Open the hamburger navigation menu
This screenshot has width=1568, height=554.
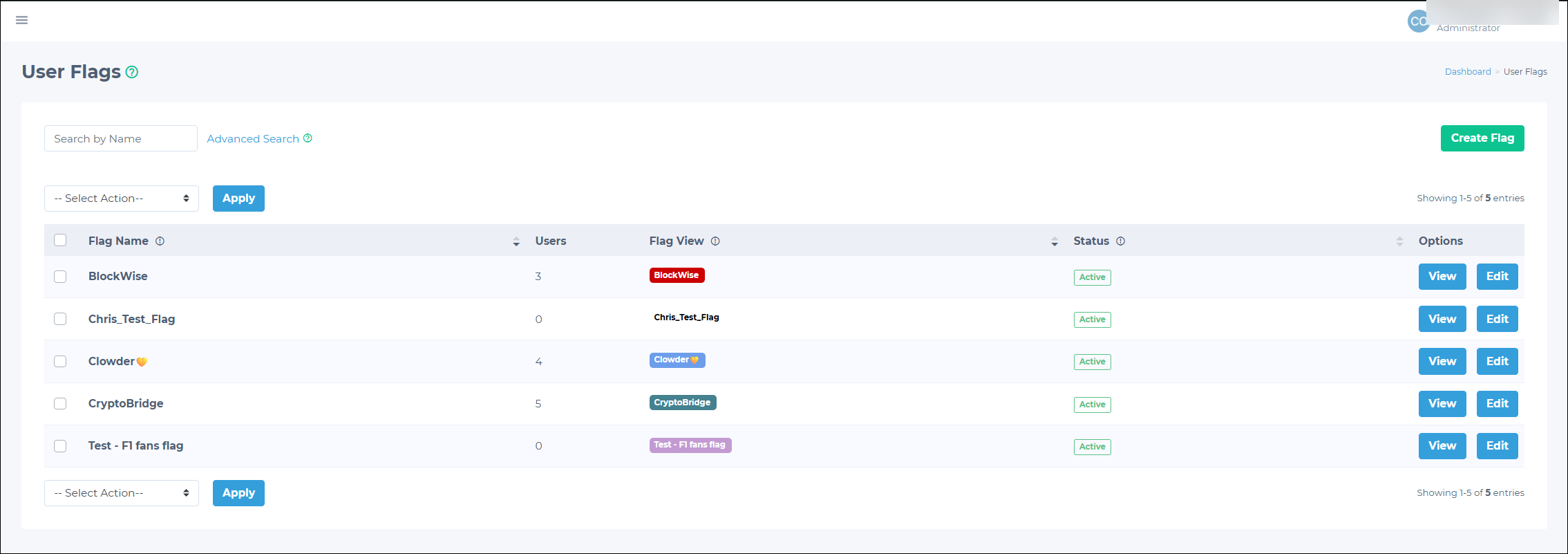point(22,20)
